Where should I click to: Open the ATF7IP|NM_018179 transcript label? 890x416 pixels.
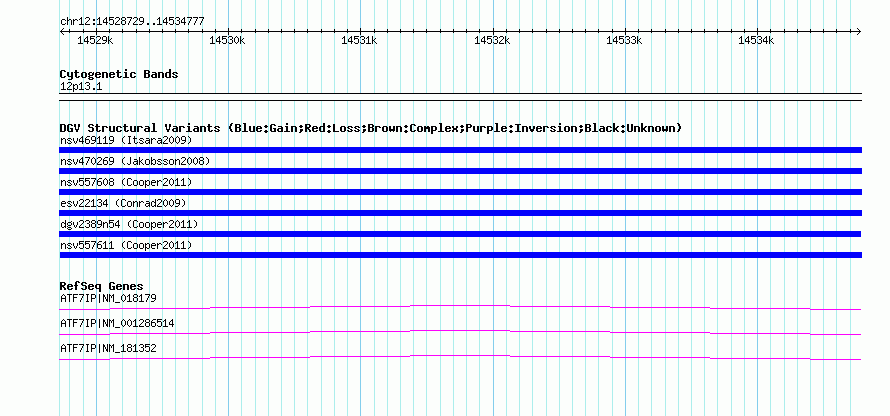pyautogui.click(x=108, y=298)
